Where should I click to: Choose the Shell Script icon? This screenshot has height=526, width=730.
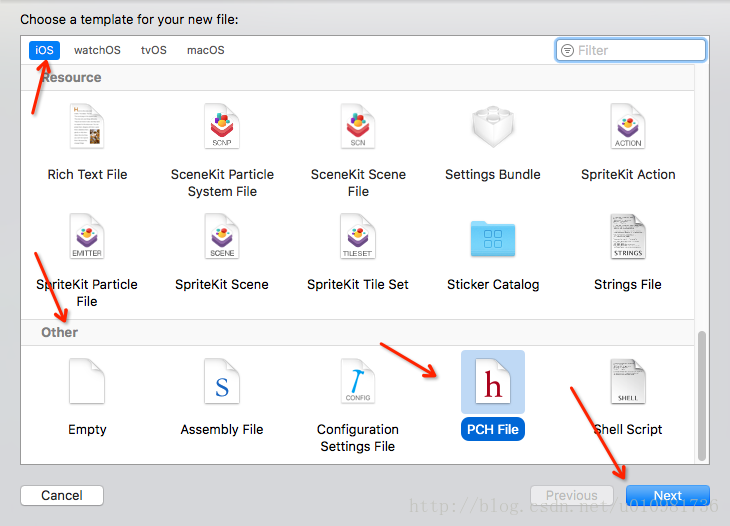pos(628,381)
